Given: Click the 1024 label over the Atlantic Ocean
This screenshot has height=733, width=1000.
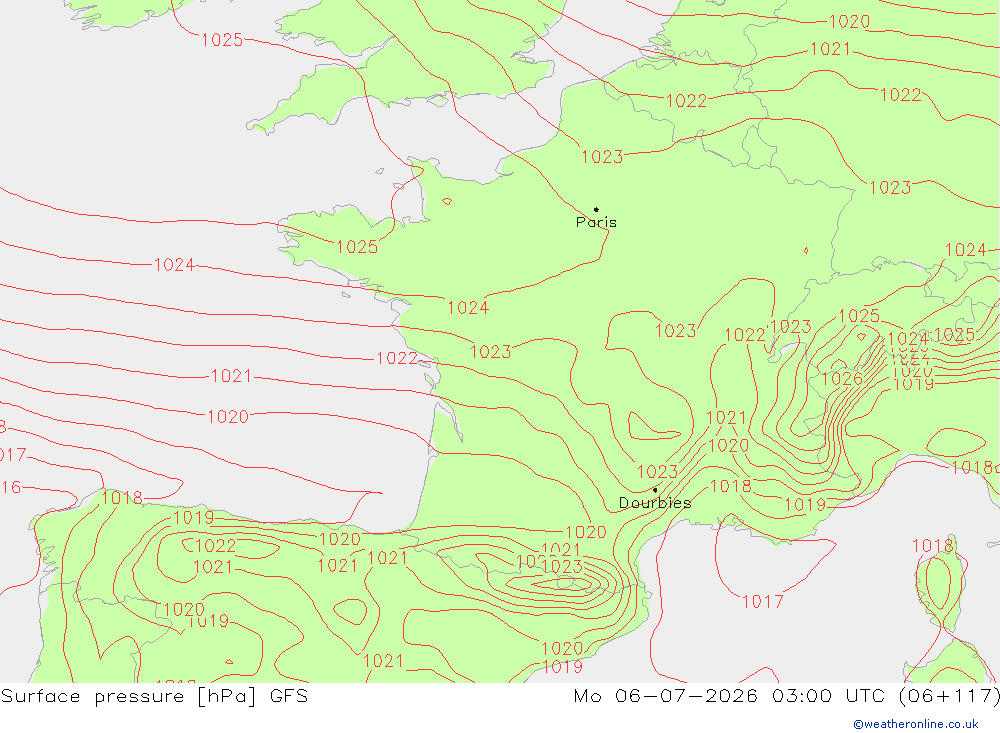Looking at the screenshot, I should click(x=174, y=264).
